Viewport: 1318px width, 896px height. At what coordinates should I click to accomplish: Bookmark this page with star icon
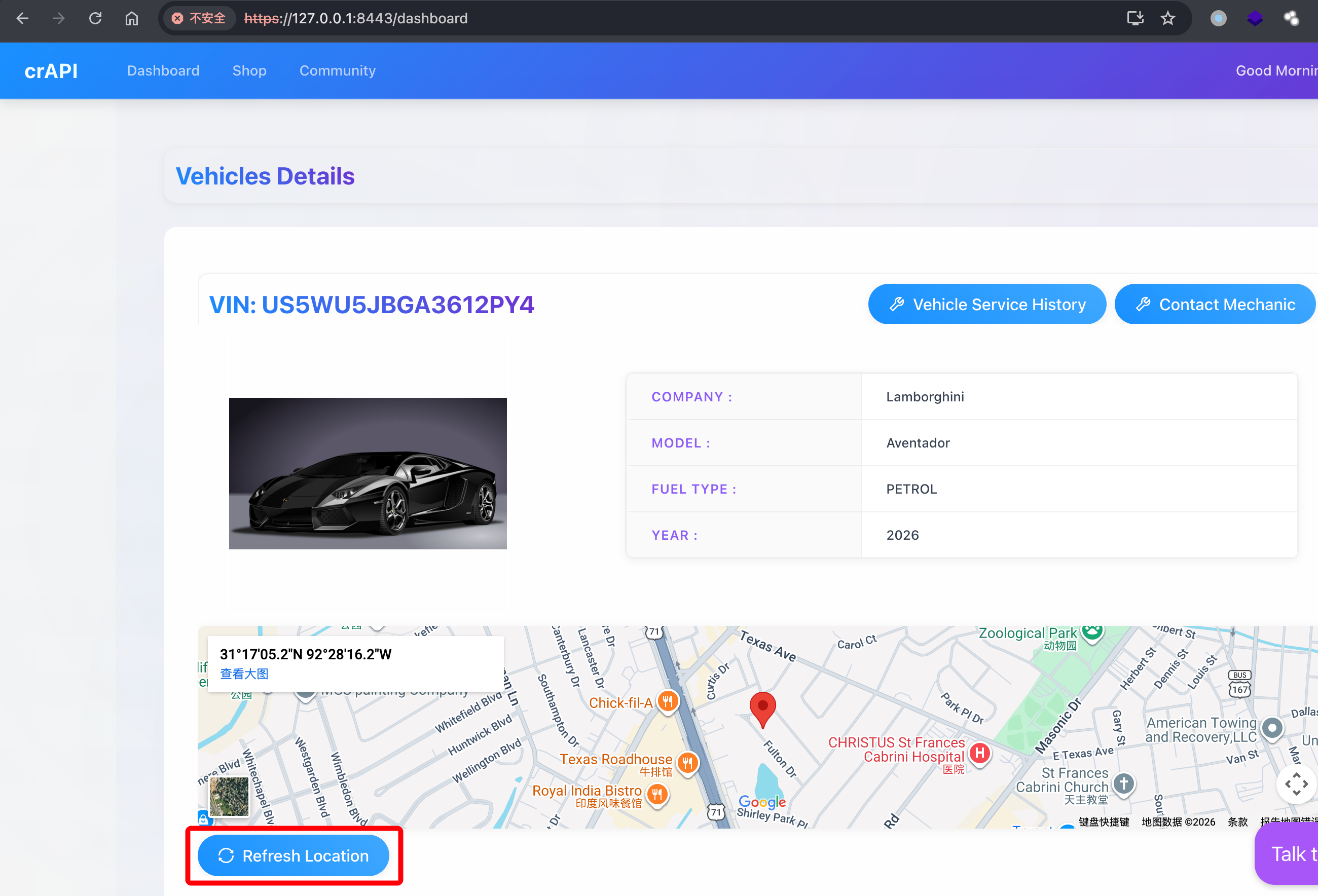click(1167, 19)
